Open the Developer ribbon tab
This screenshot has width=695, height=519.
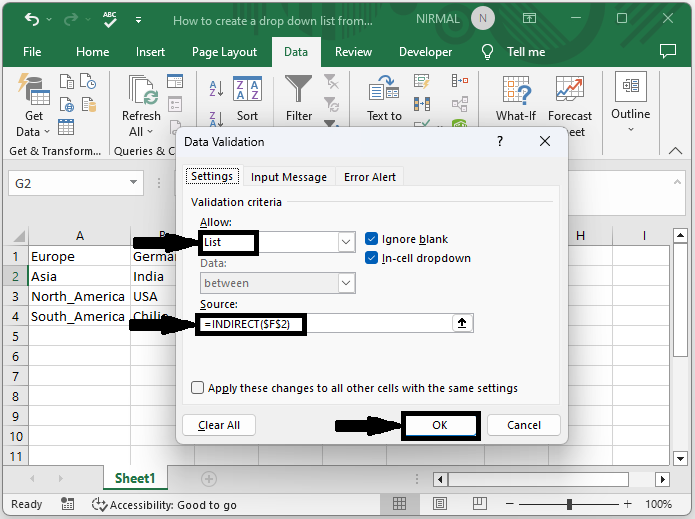[x=426, y=52]
